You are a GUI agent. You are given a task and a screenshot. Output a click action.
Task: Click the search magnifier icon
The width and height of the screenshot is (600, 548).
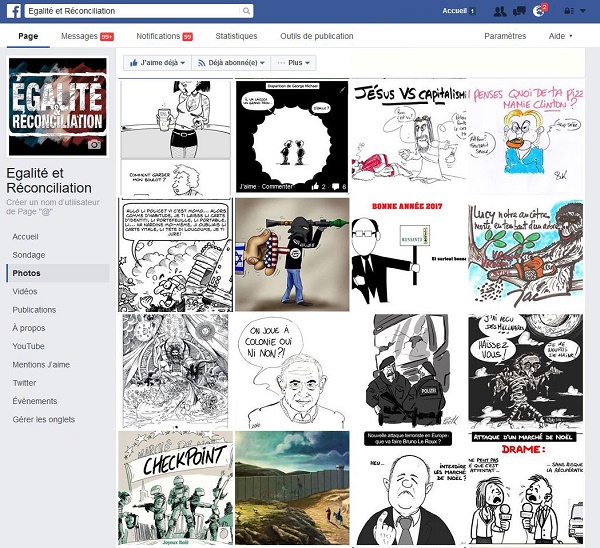[x=246, y=11]
